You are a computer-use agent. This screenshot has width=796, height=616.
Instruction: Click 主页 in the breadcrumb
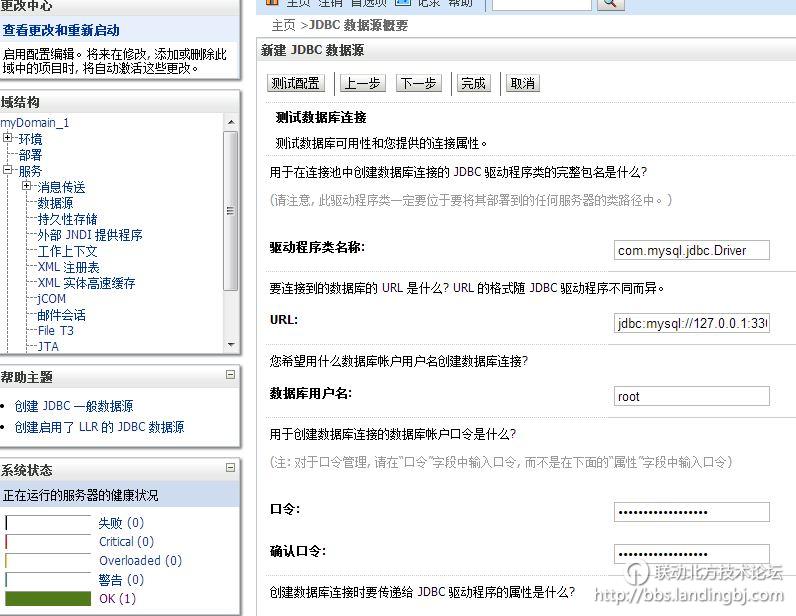coord(283,25)
